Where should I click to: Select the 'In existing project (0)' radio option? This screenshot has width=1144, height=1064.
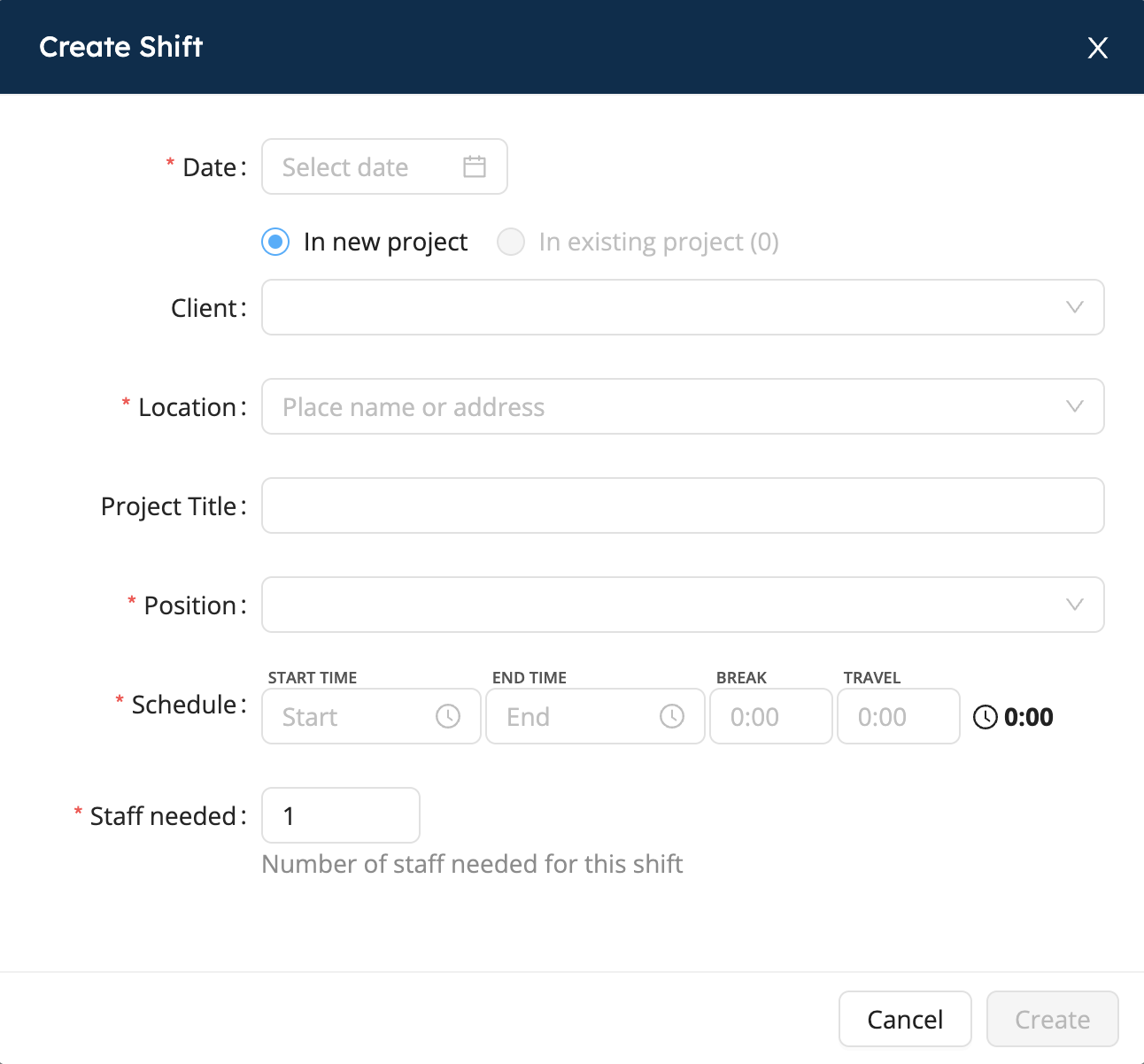(x=511, y=242)
